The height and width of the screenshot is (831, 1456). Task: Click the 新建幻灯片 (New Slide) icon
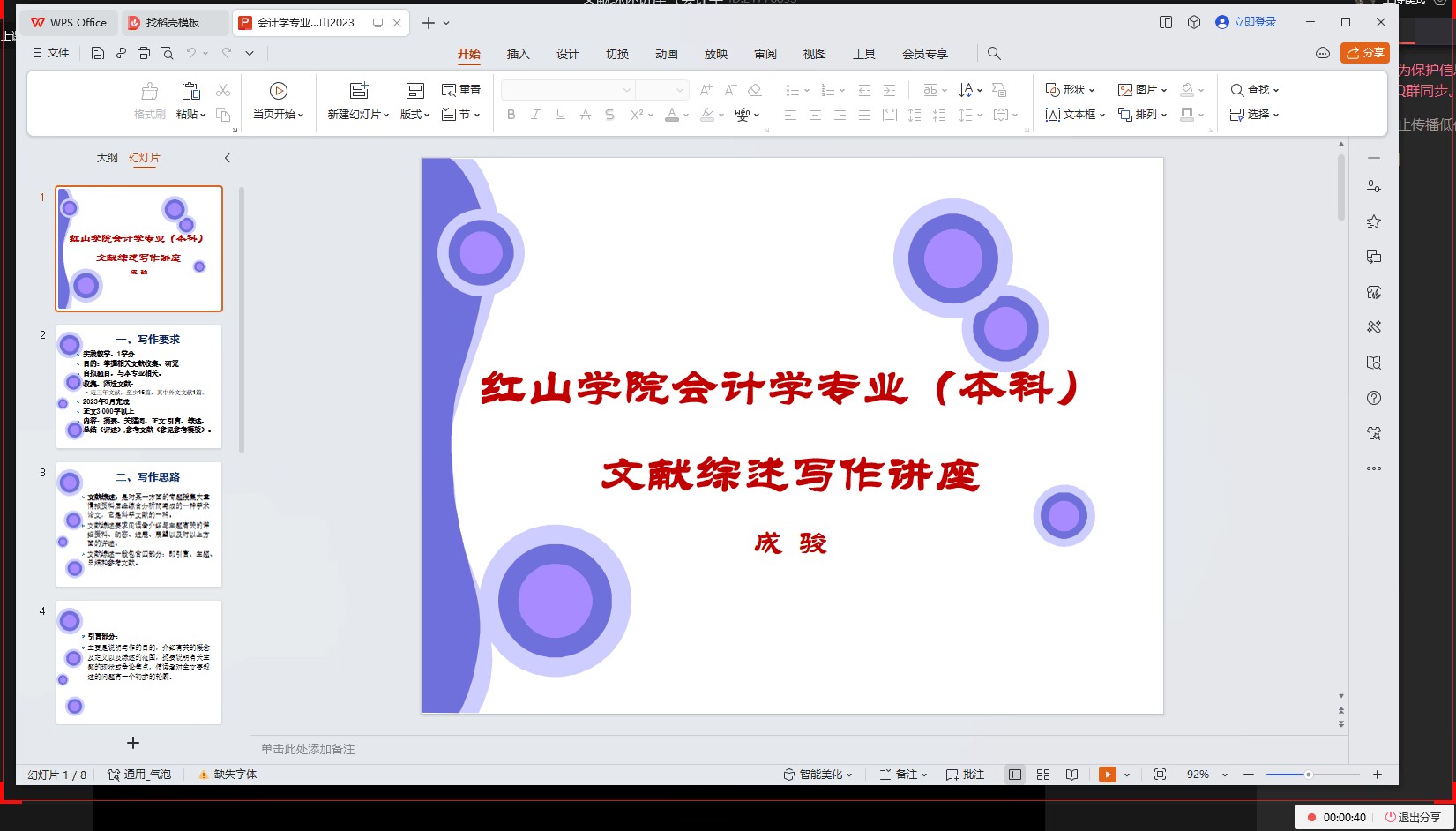click(358, 91)
